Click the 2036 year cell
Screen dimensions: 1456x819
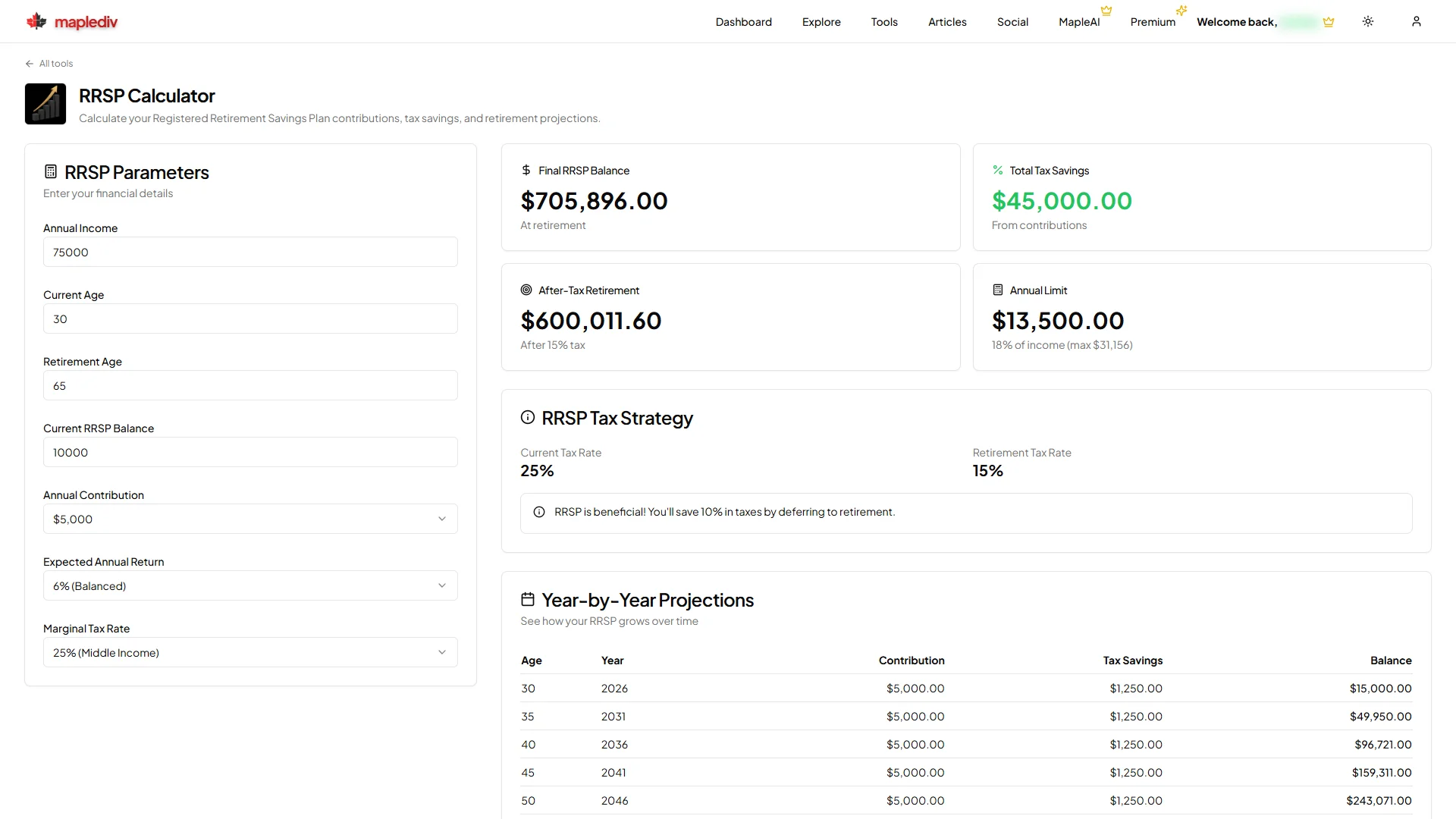click(x=614, y=745)
